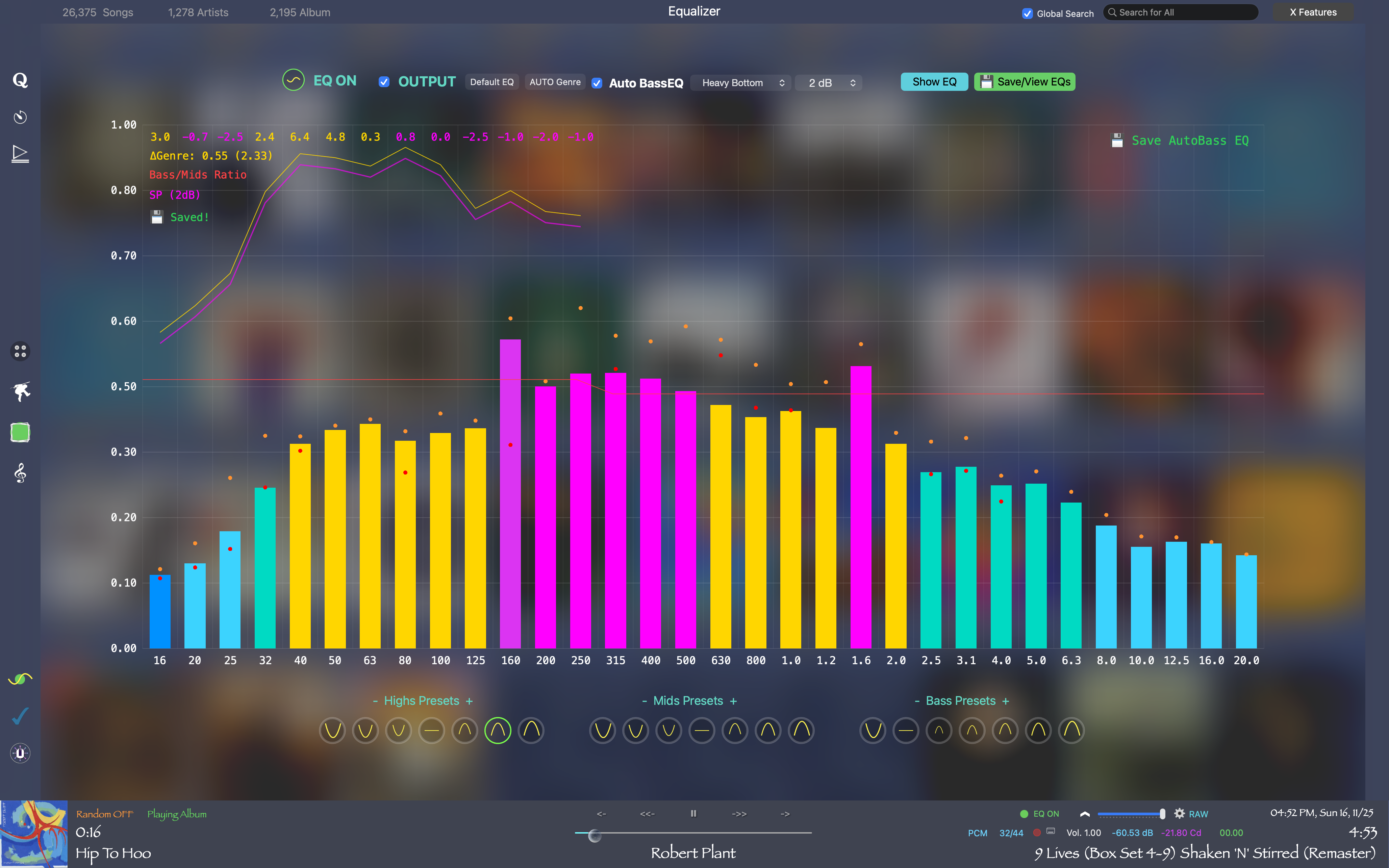Click the Q search icon in sidebar
The width and height of the screenshot is (1389, 868).
pyautogui.click(x=20, y=80)
